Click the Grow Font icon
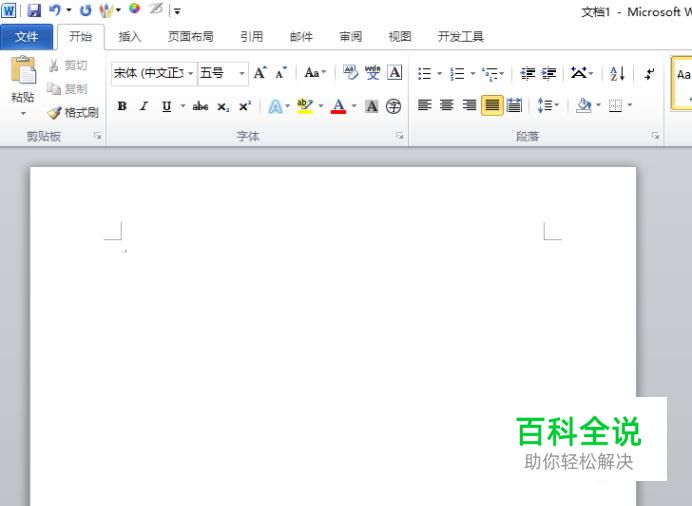Viewport: 692px width, 506px height. click(260, 73)
